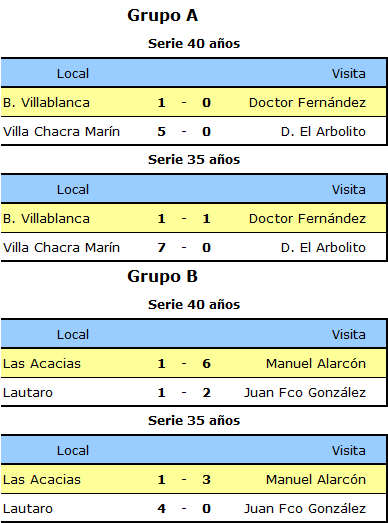Click D. El Arbolito in the 7-0 row

click(323, 247)
